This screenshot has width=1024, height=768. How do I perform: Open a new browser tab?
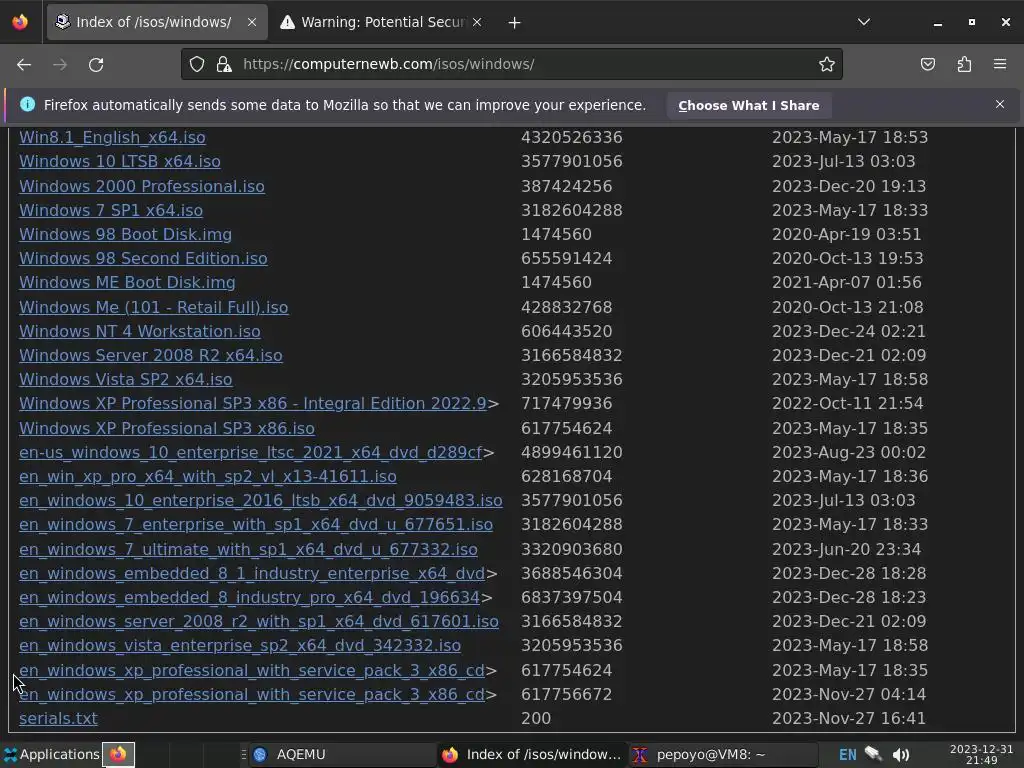[515, 22]
